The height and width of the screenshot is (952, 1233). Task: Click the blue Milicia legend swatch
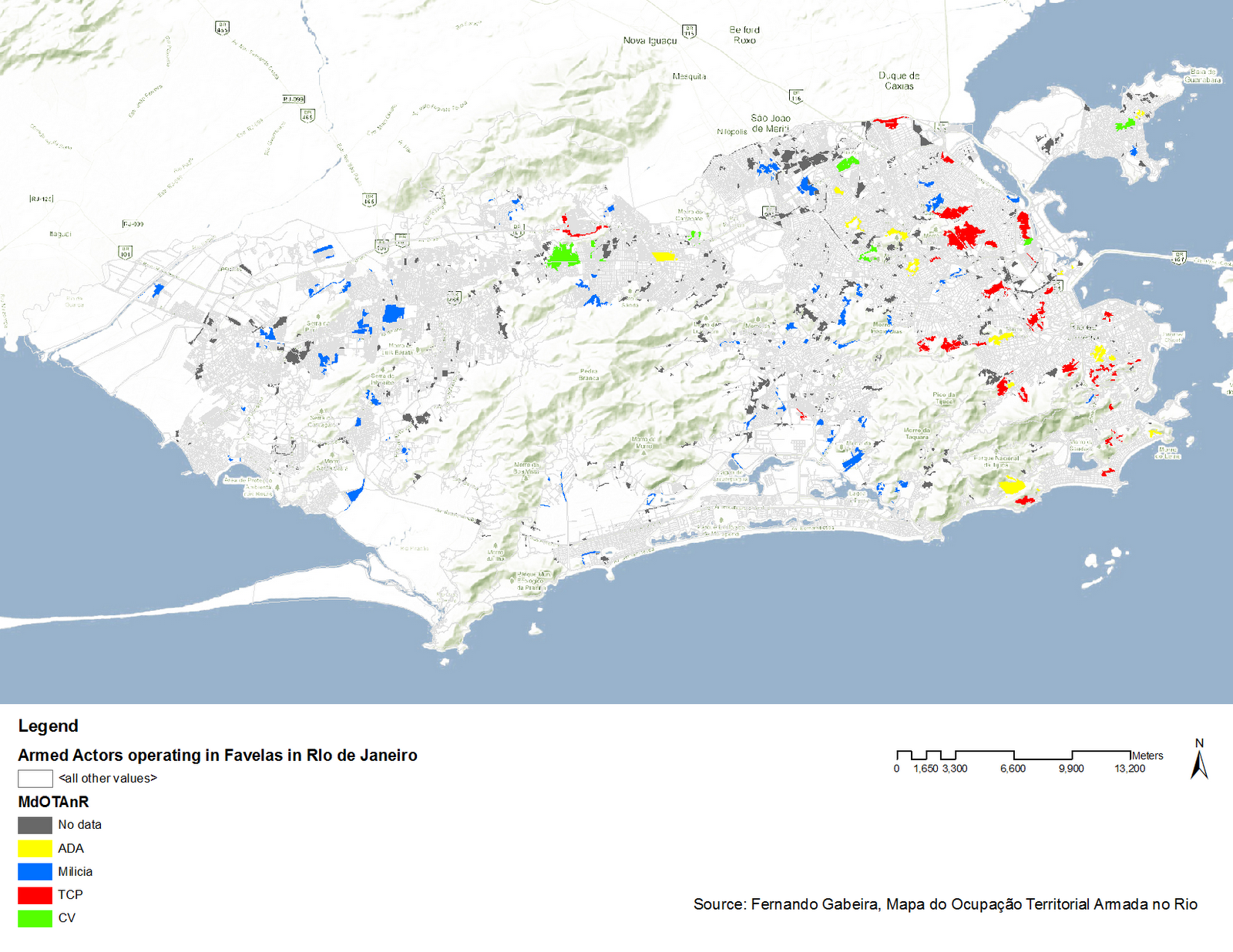point(35,872)
